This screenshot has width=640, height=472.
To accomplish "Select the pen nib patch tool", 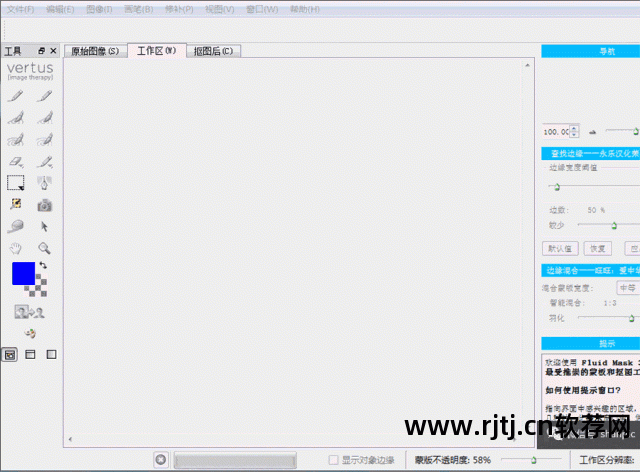I will point(44,183).
